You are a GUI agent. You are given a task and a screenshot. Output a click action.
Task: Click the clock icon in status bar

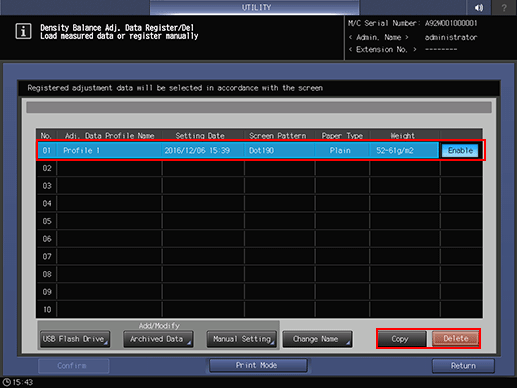[x=6, y=382]
